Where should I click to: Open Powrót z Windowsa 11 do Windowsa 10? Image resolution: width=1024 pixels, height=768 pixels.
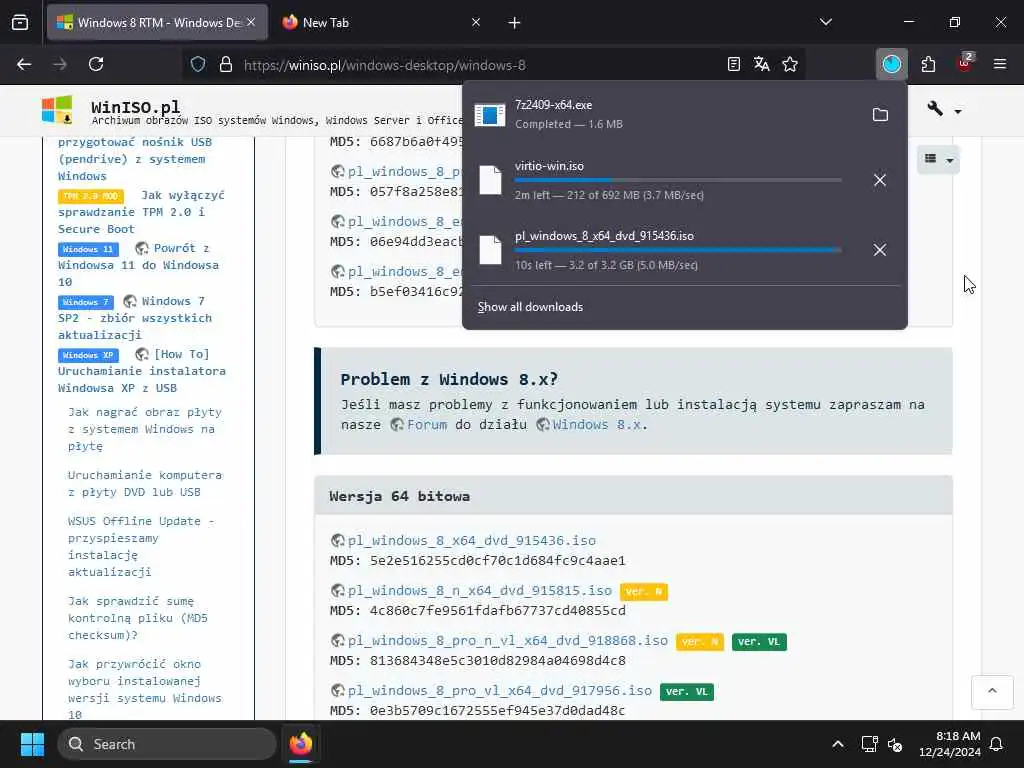click(x=138, y=265)
